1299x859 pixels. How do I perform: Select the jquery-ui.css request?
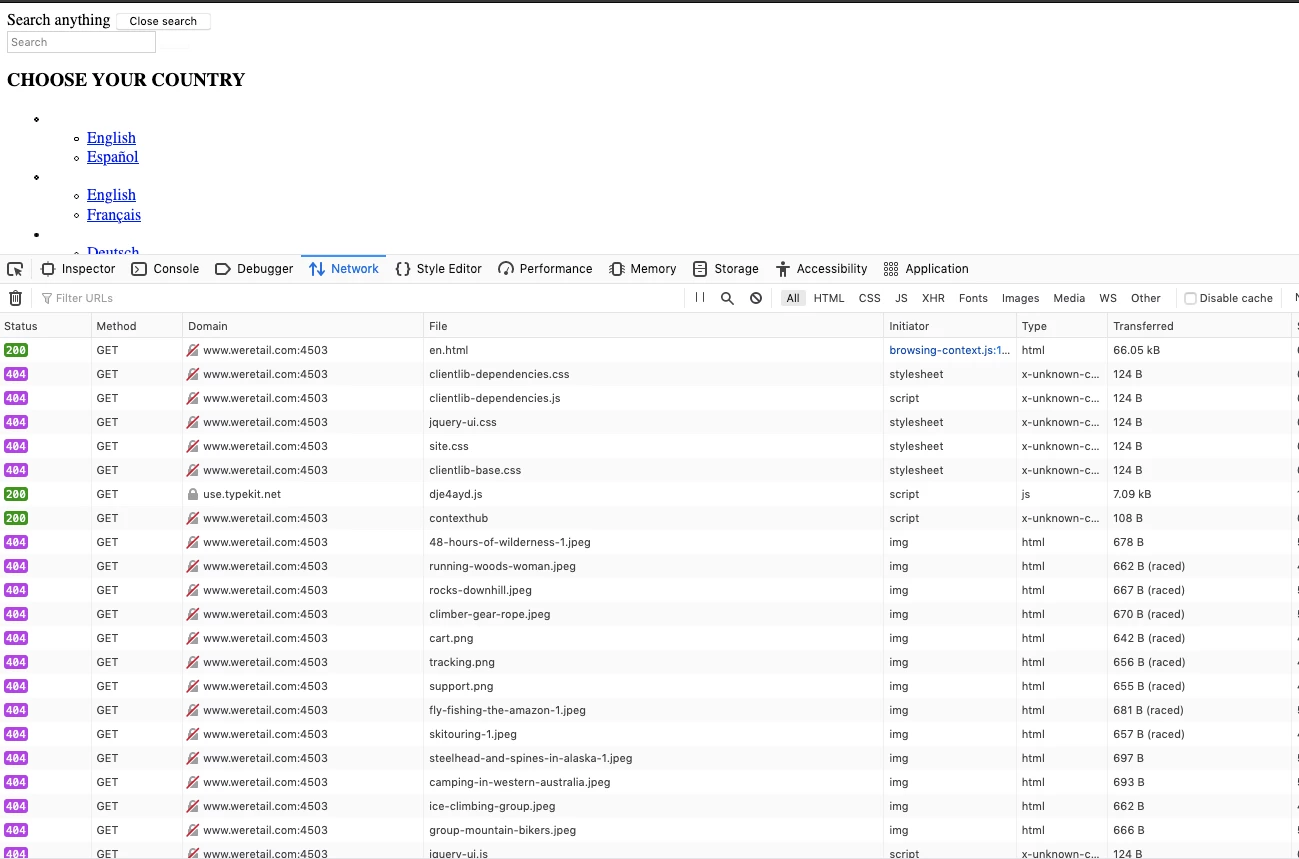point(649,422)
